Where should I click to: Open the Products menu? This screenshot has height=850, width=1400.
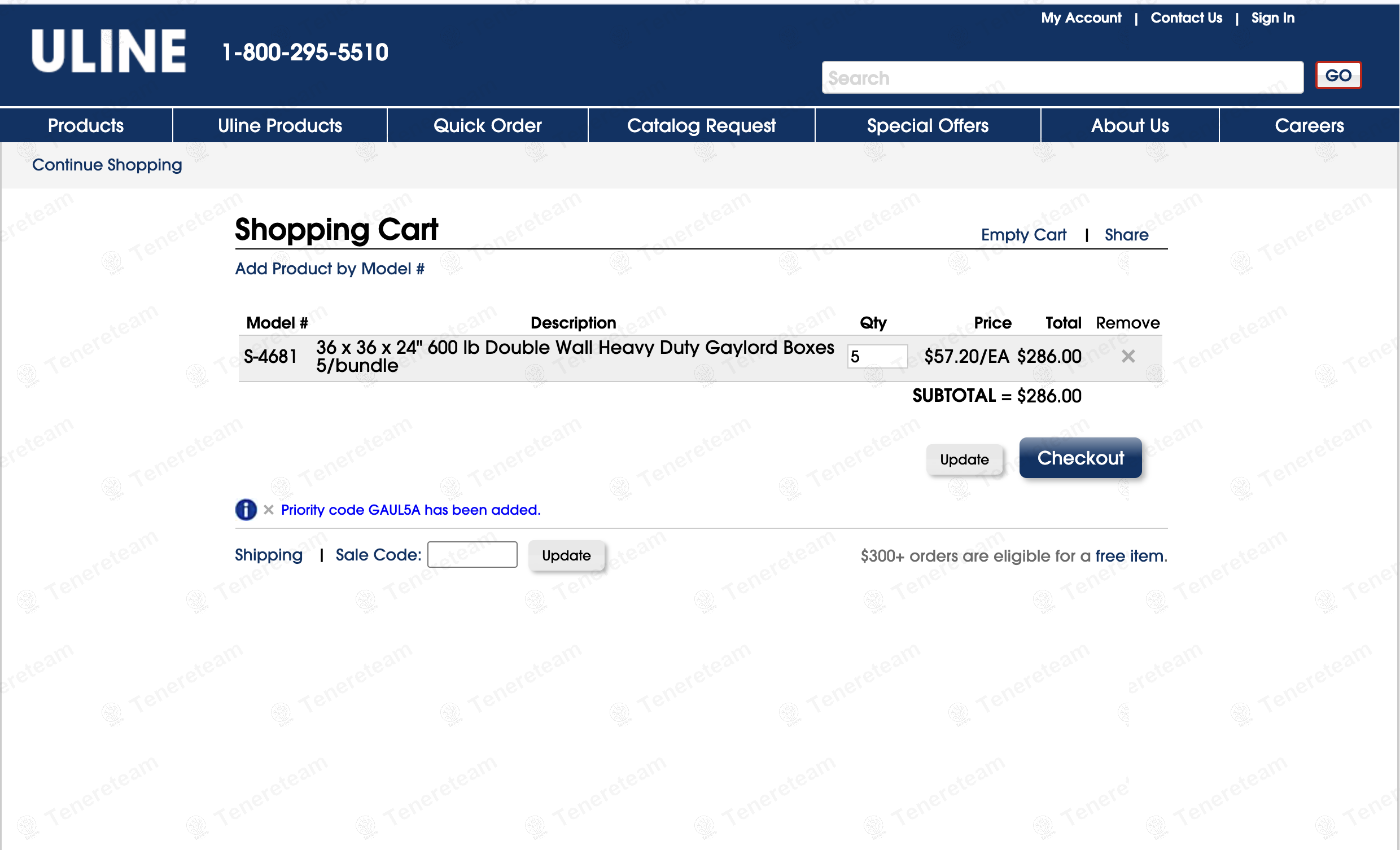click(86, 125)
